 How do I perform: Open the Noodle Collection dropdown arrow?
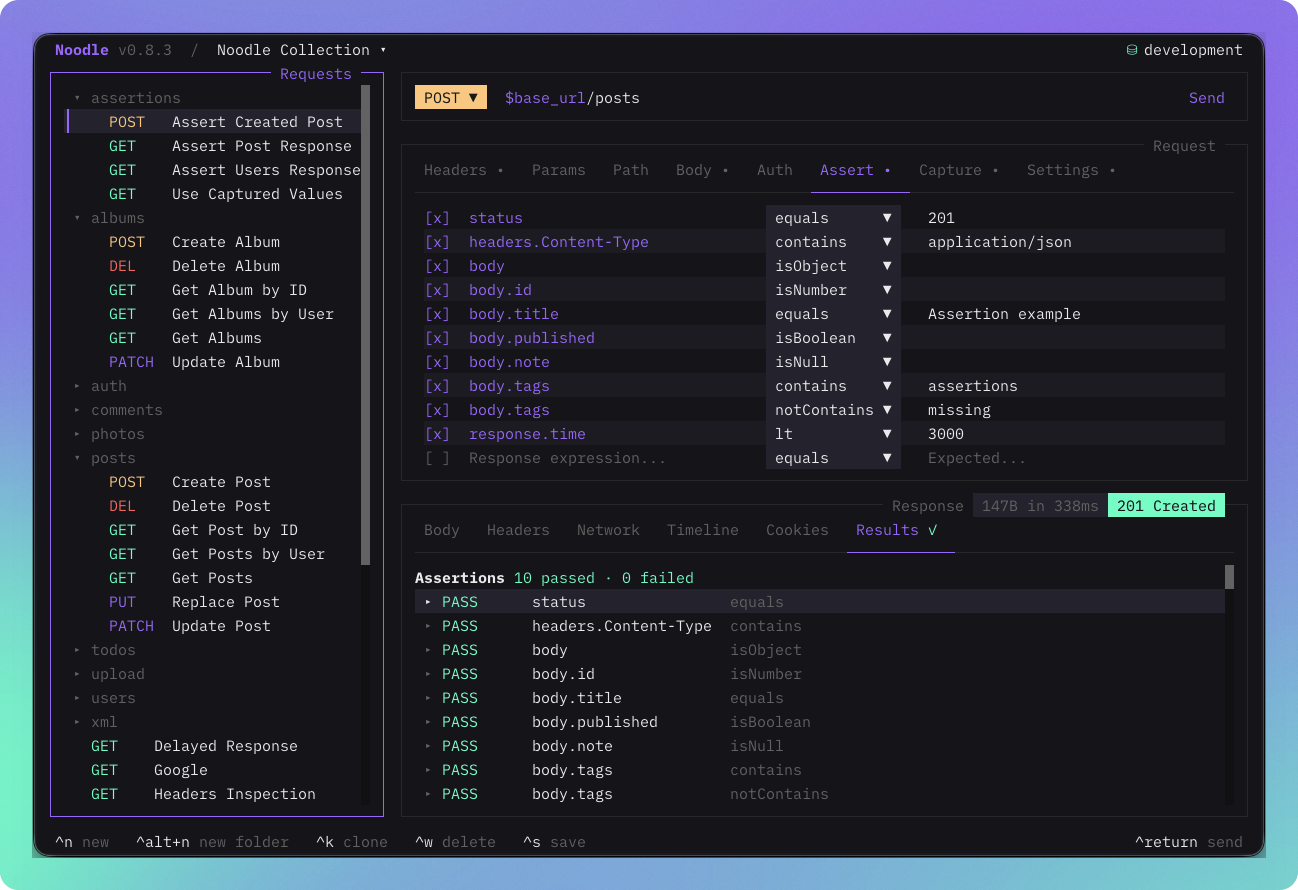[383, 50]
